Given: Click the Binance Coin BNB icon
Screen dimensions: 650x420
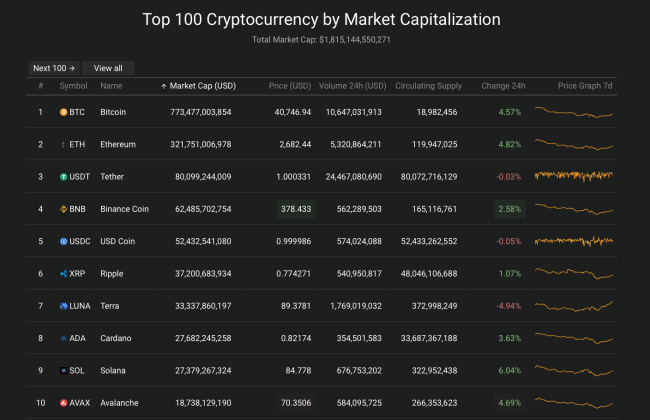Looking at the screenshot, I should click(x=63, y=209).
